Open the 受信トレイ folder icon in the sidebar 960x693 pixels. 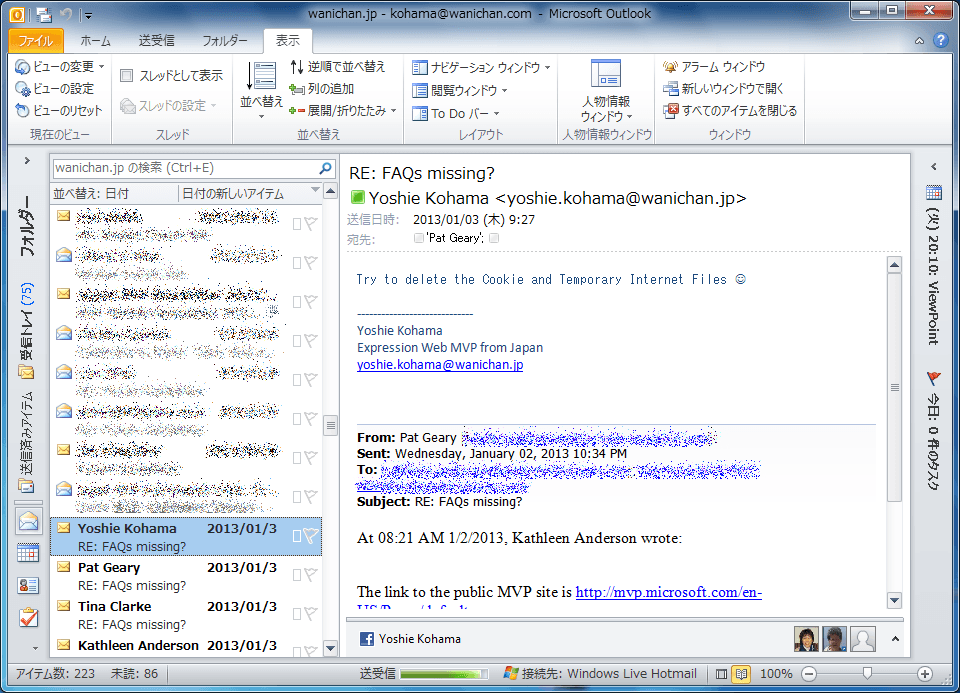pos(26,371)
